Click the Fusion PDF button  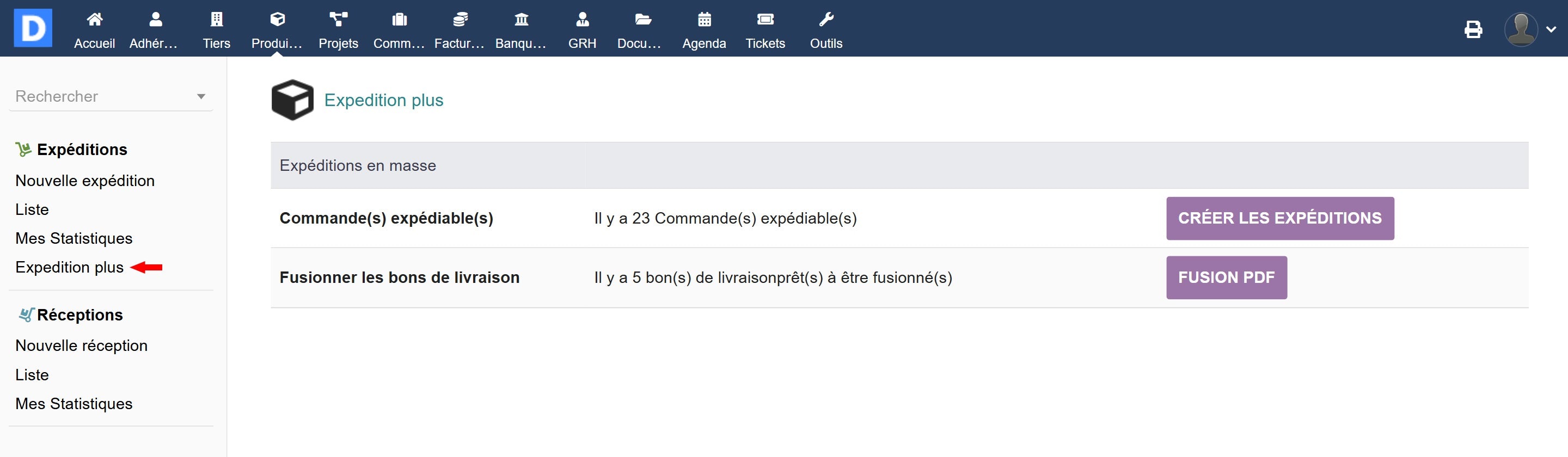(1226, 277)
